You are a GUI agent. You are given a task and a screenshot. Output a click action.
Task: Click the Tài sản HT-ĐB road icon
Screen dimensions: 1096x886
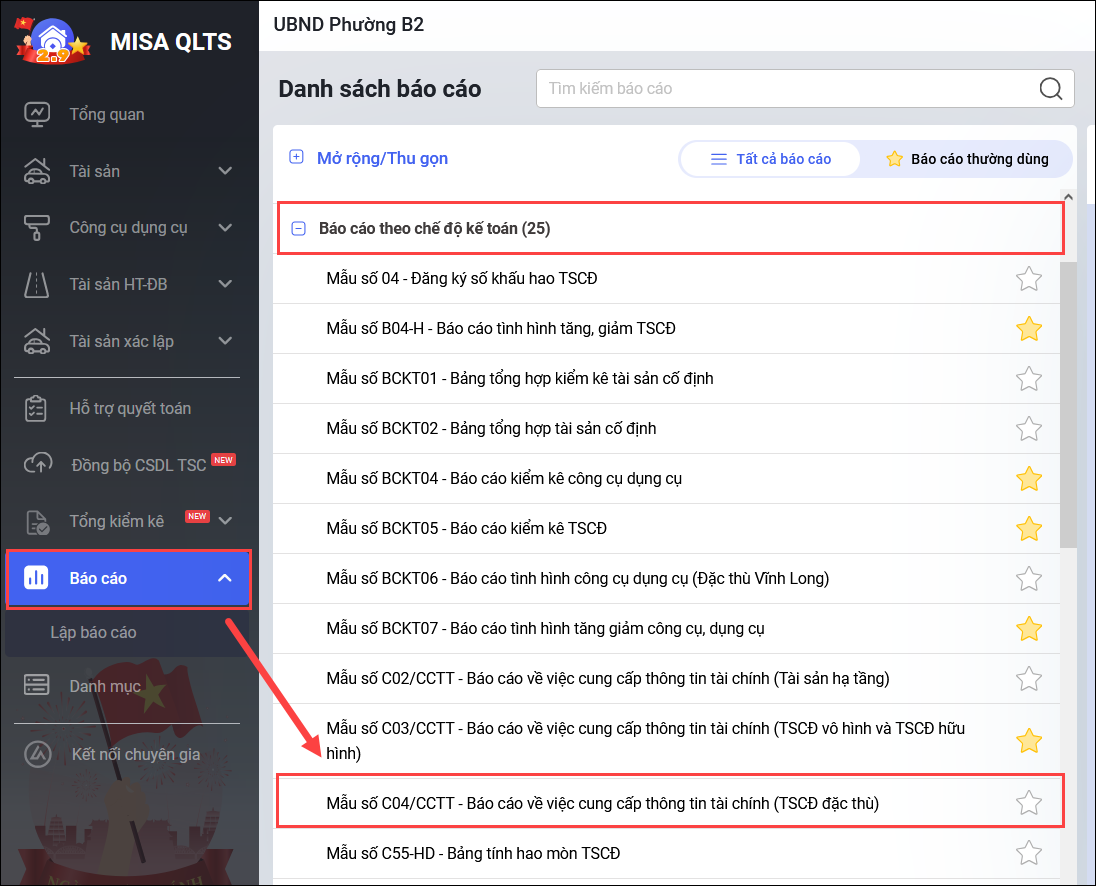pos(36,284)
